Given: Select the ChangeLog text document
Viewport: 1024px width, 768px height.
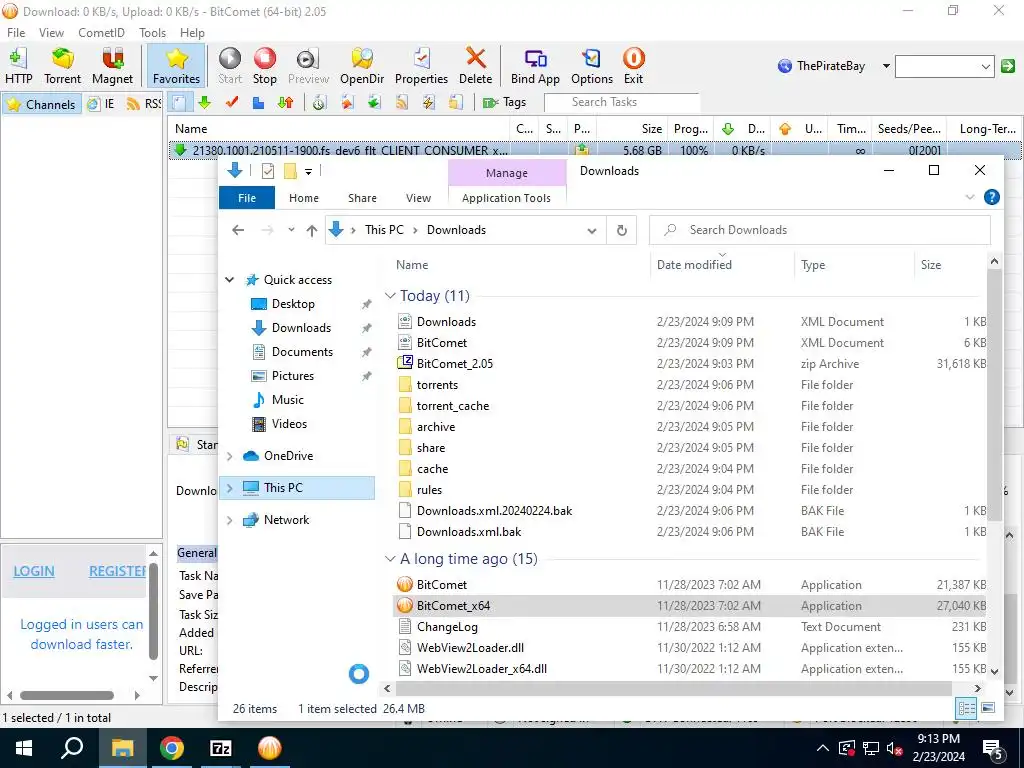Looking at the screenshot, I should pos(447,627).
